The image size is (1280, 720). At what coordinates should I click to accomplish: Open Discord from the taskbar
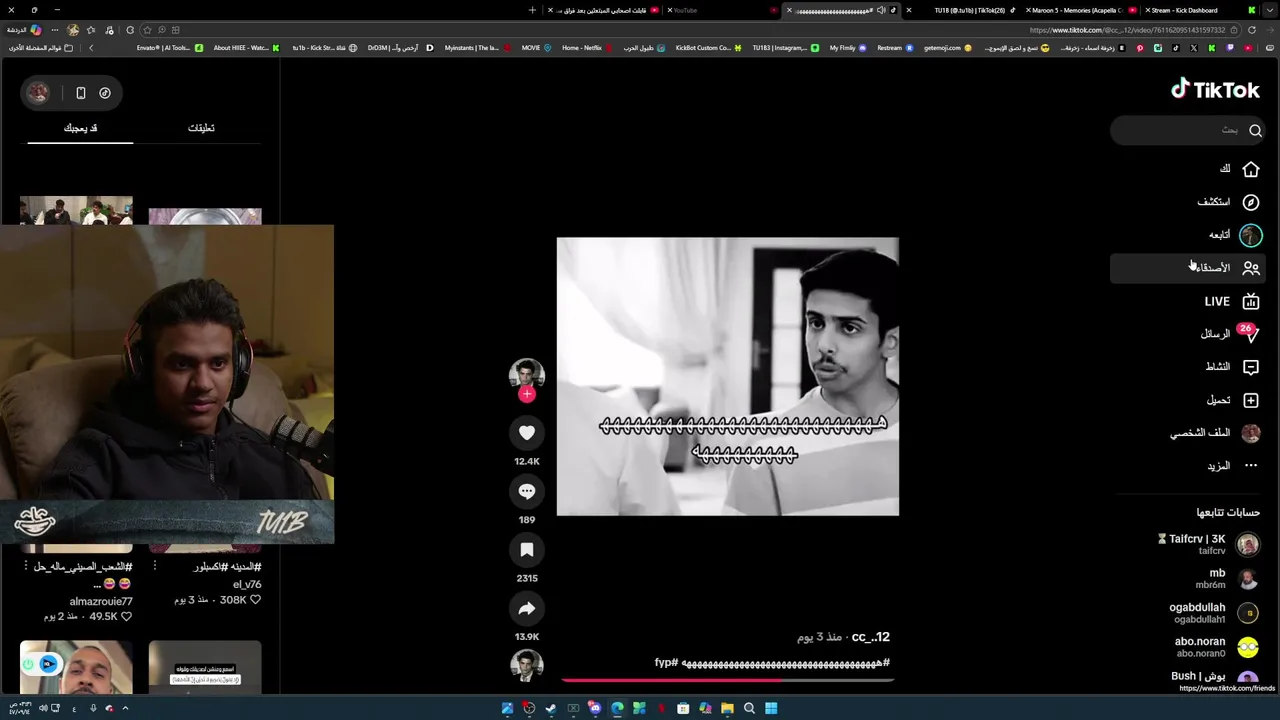point(595,708)
